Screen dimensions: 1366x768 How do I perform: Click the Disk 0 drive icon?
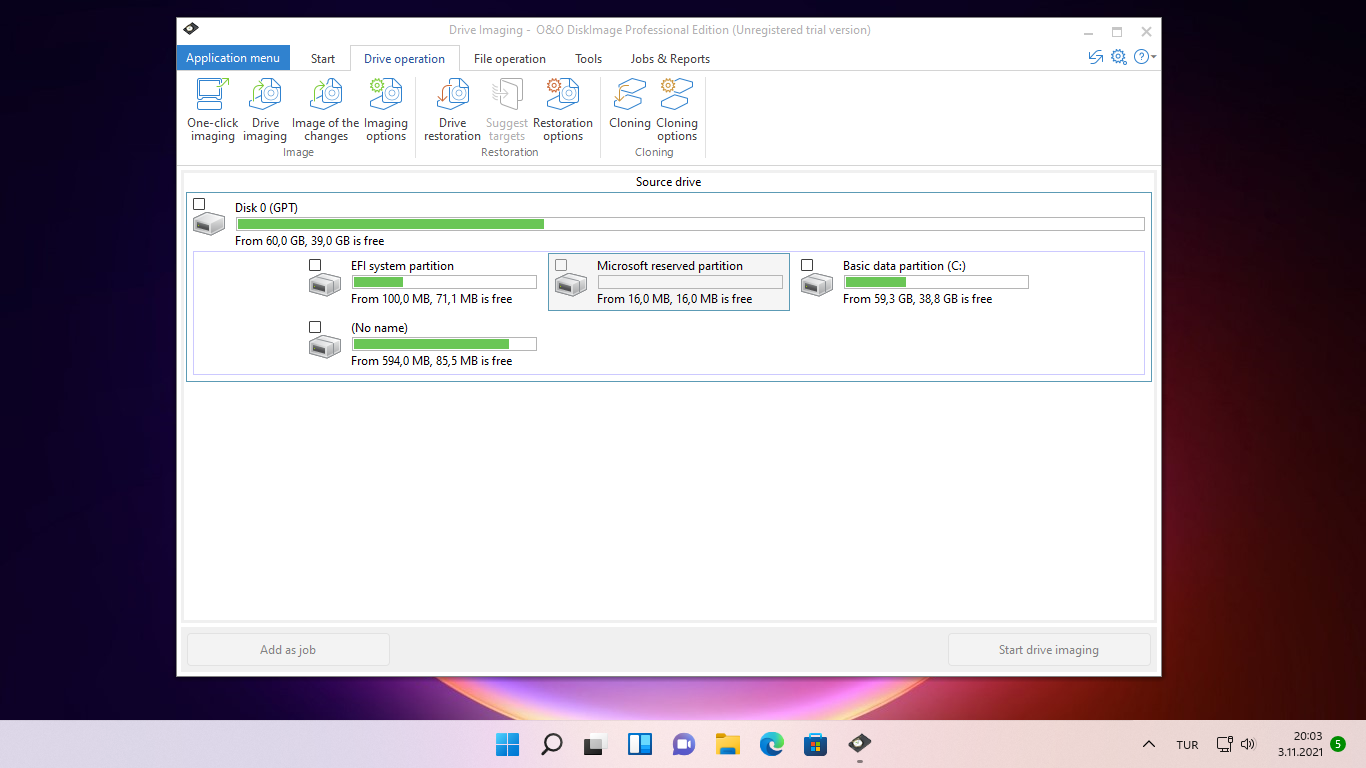click(x=209, y=224)
